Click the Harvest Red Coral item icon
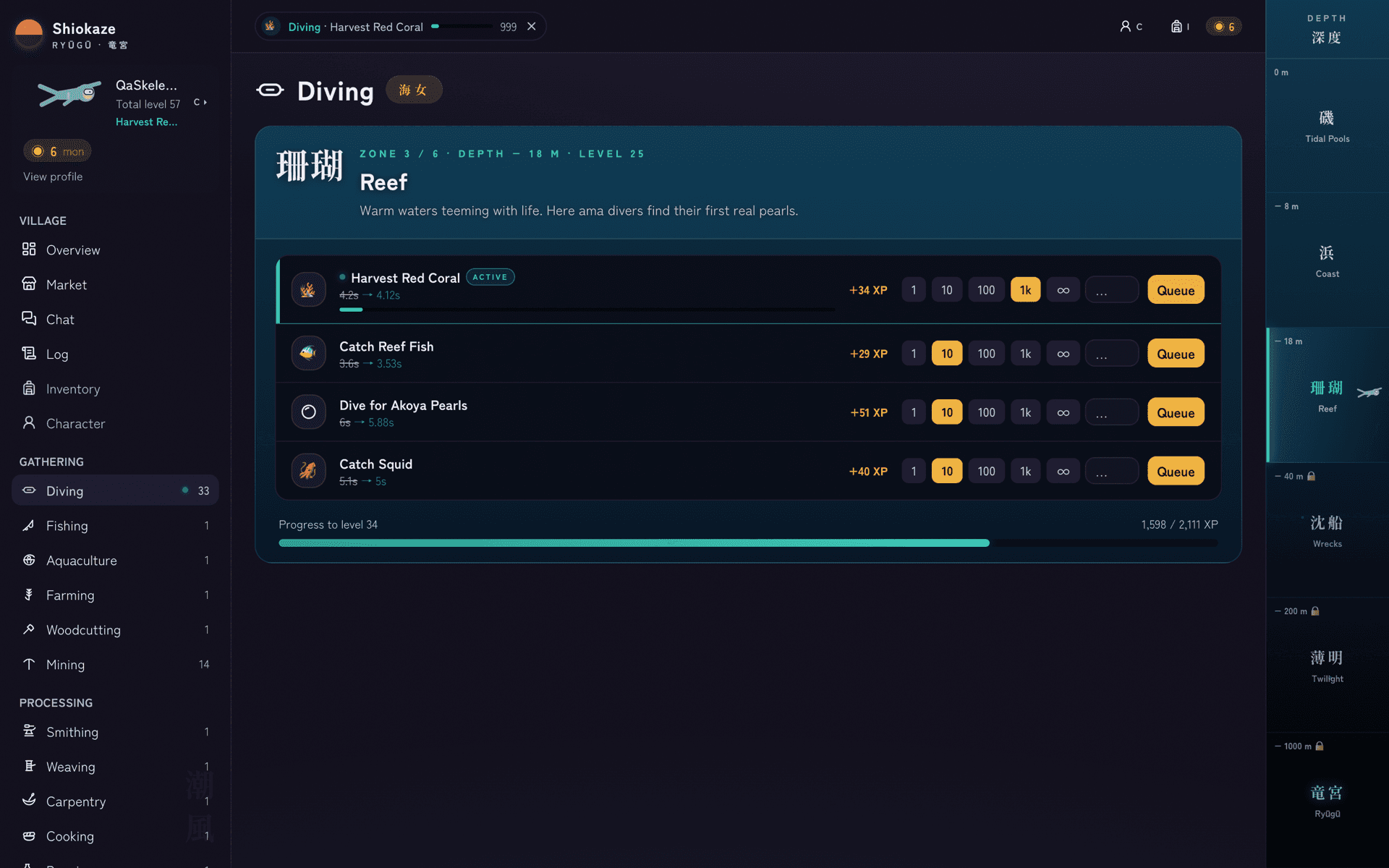This screenshot has height=868, width=1389. (x=308, y=290)
